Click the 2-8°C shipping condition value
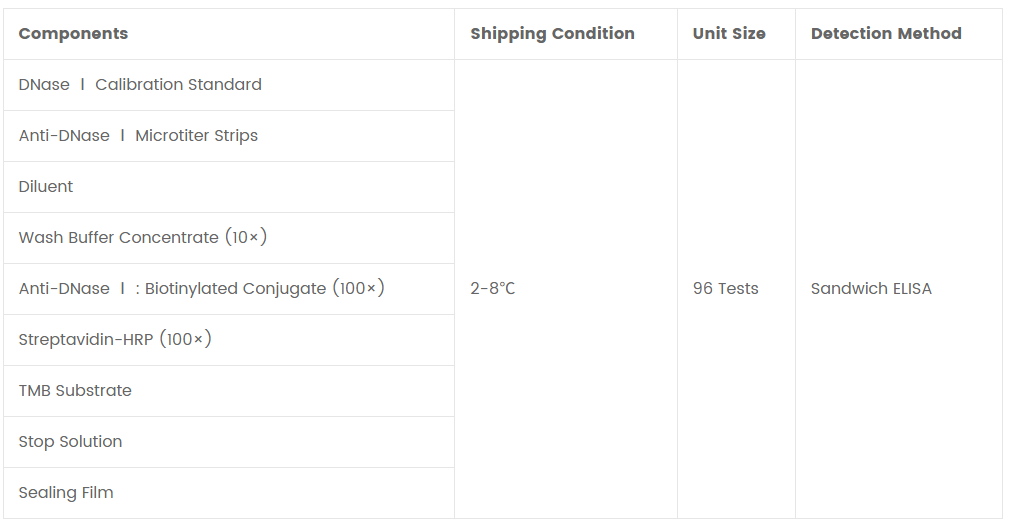Viewport: 1015px width, 527px height. (x=493, y=289)
